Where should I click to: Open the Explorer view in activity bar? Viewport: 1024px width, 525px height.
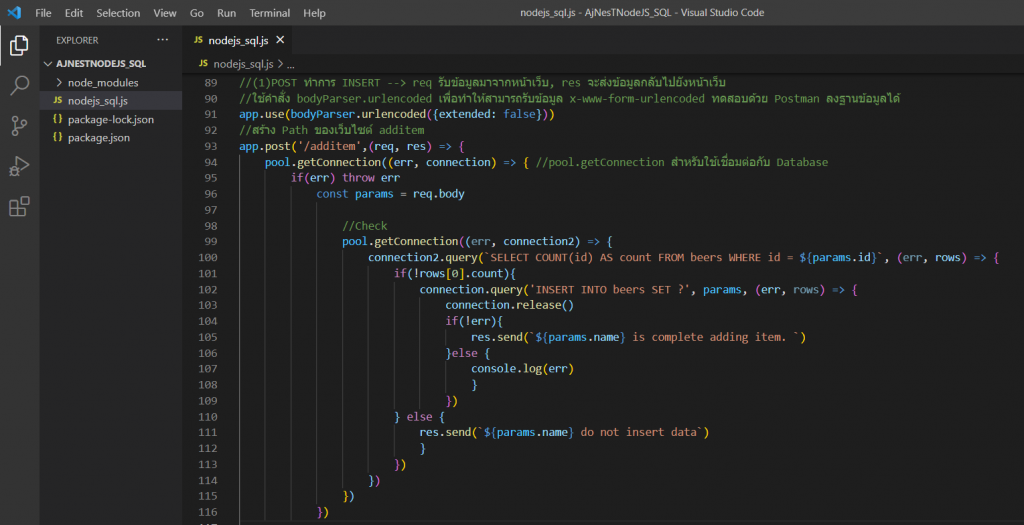pos(19,45)
